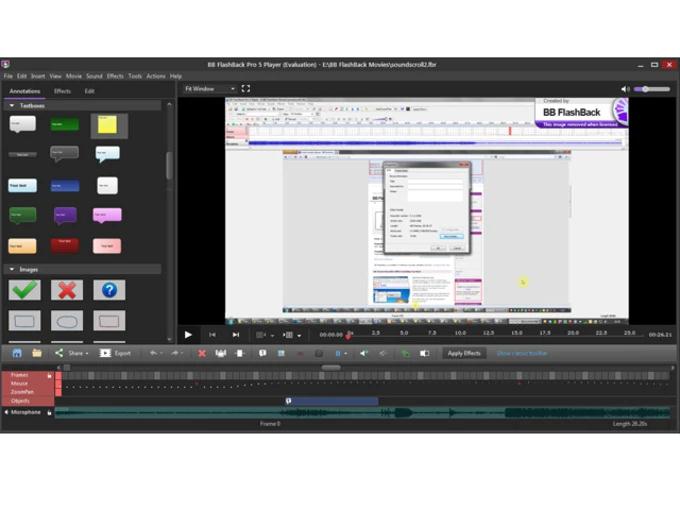The height and width of the screenshot is (510, 680).
Task: Switch to the Effects tab
Action: (x=62, y=91)
